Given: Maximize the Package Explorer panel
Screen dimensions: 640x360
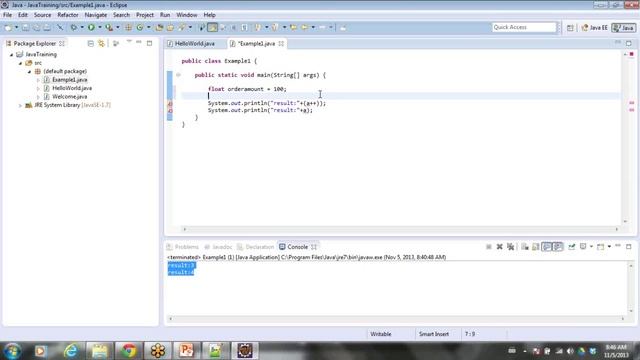Looking at the screenshot, I should tap(149, 43).
